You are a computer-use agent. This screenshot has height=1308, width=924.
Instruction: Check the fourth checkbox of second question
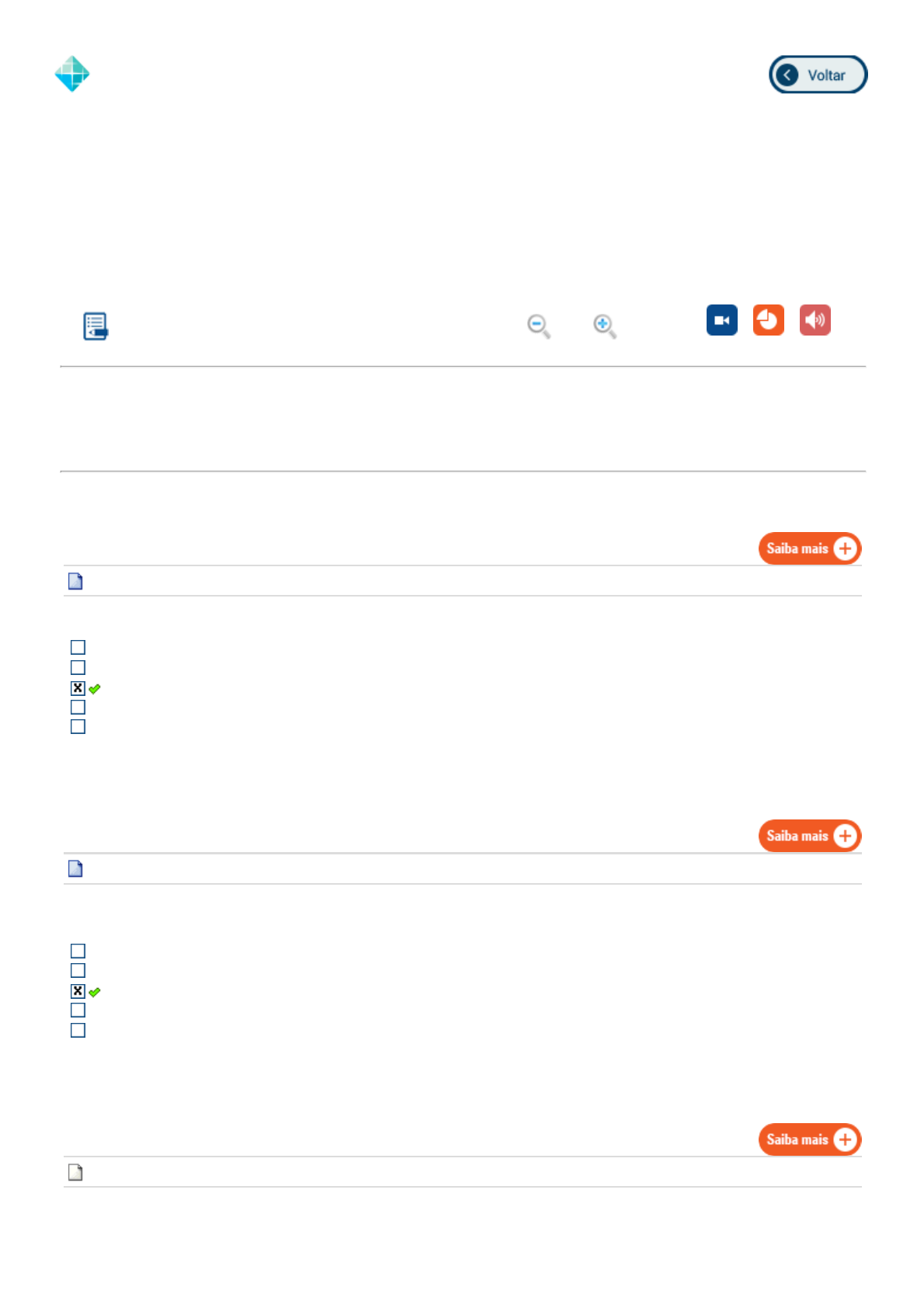click(x=78, y=1010)
